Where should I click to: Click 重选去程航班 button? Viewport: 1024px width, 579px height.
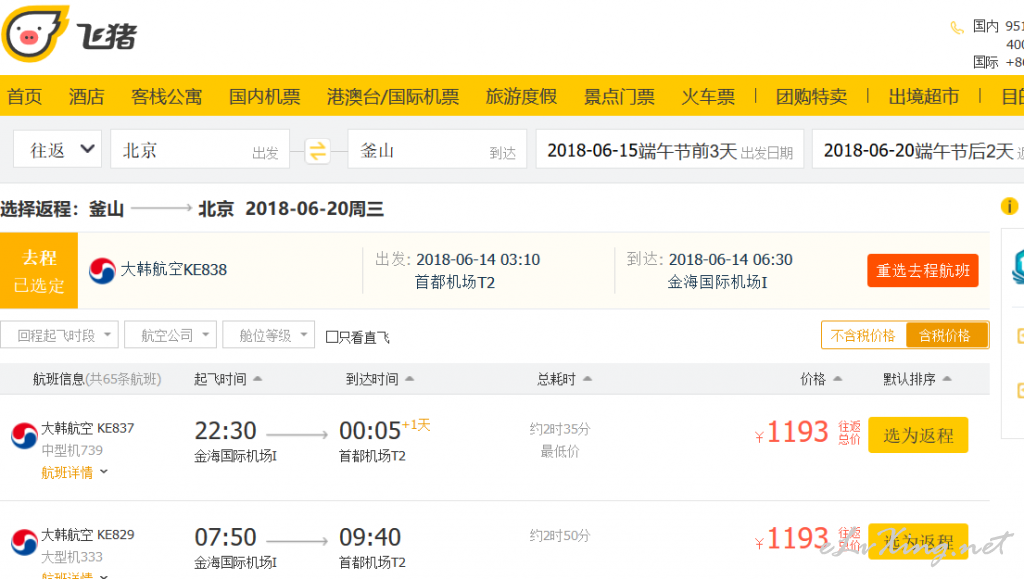pyautogui.click(x=923, y=270)
